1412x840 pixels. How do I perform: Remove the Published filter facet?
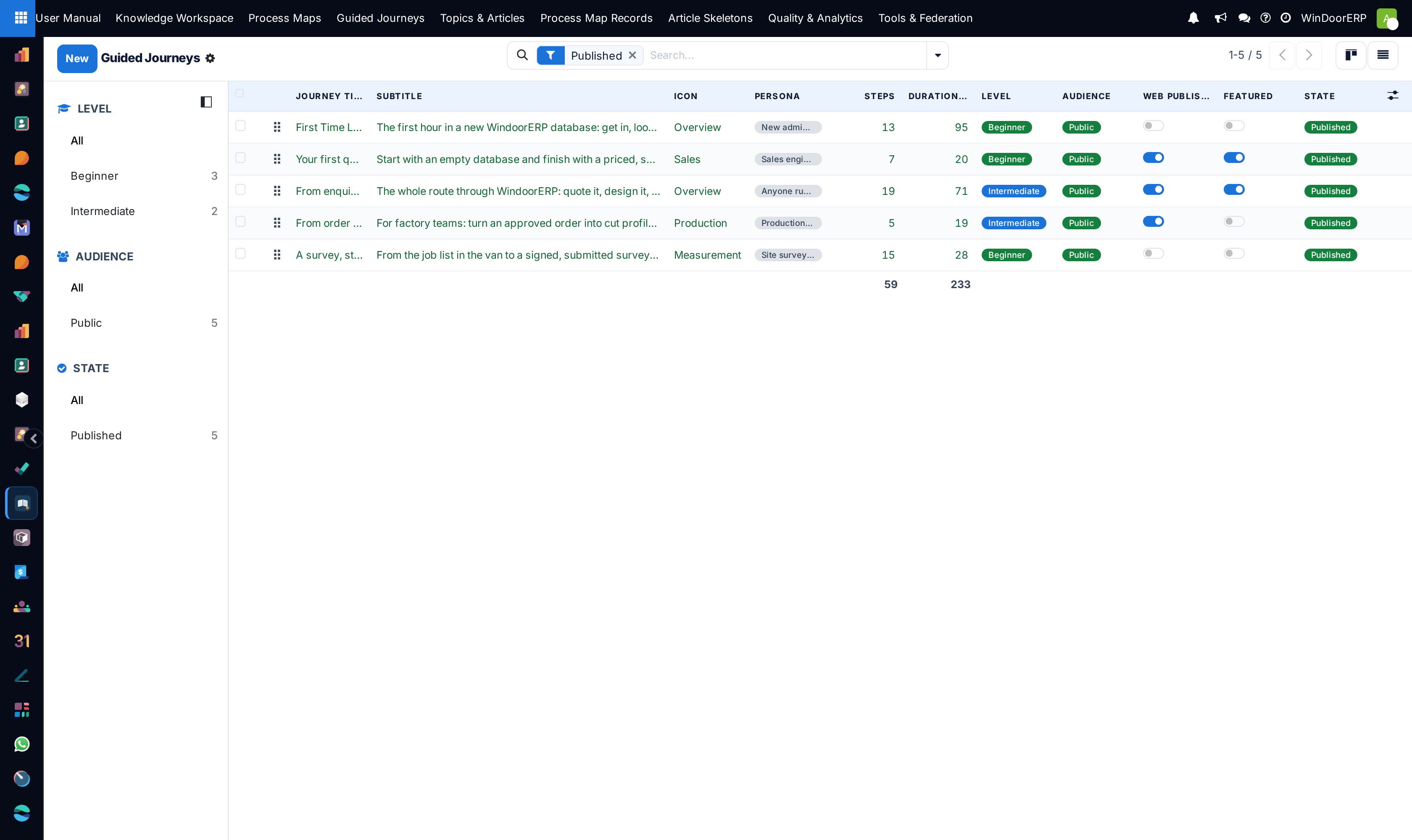pos(632,55)
